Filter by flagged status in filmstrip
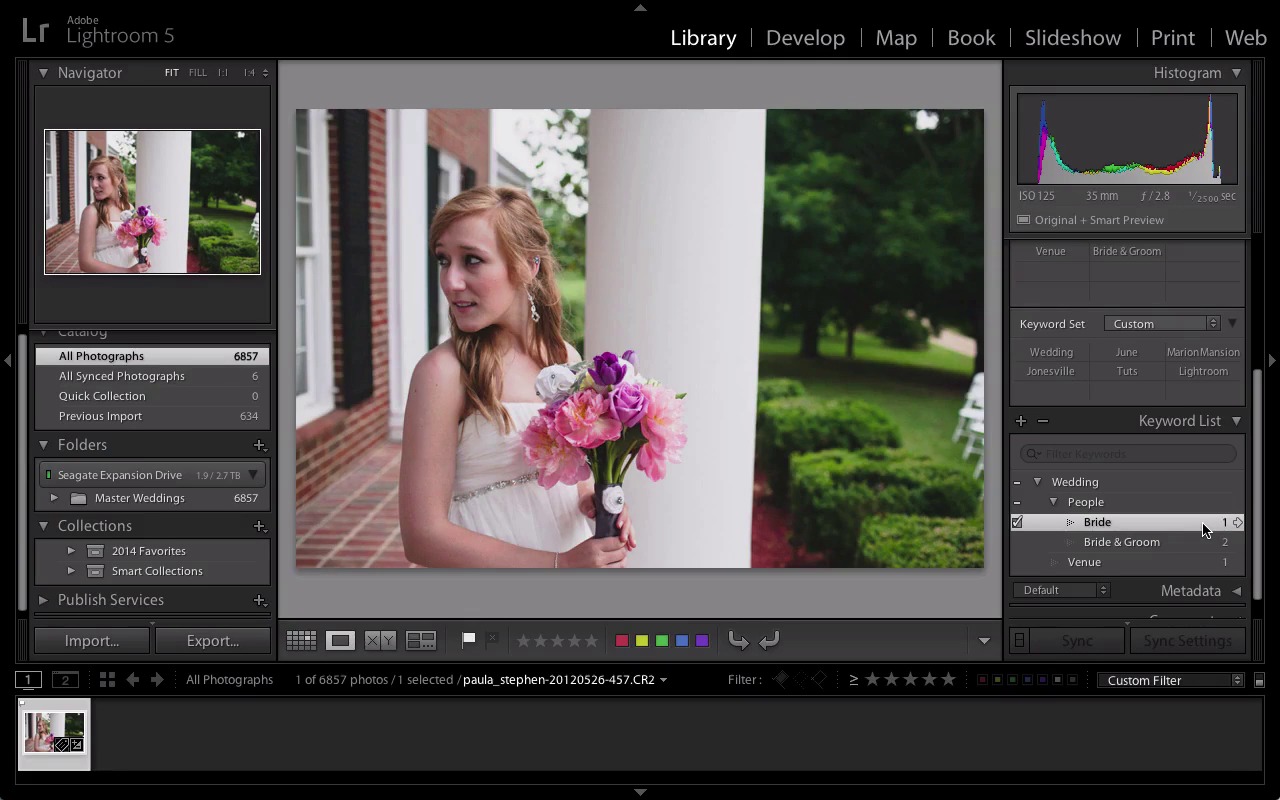Image resolution: width=1280 pixels, height=800 pixels. pos(781,680)
